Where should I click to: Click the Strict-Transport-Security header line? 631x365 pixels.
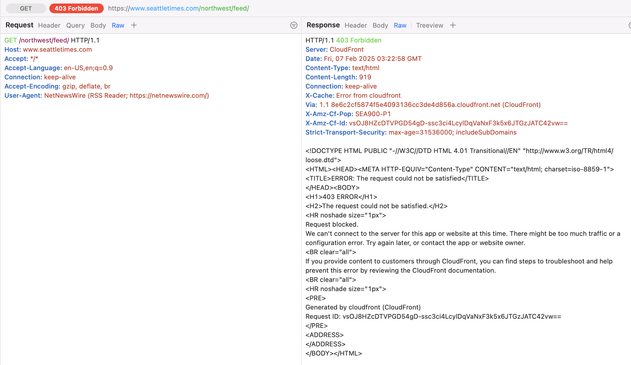[x=411, y=133]
